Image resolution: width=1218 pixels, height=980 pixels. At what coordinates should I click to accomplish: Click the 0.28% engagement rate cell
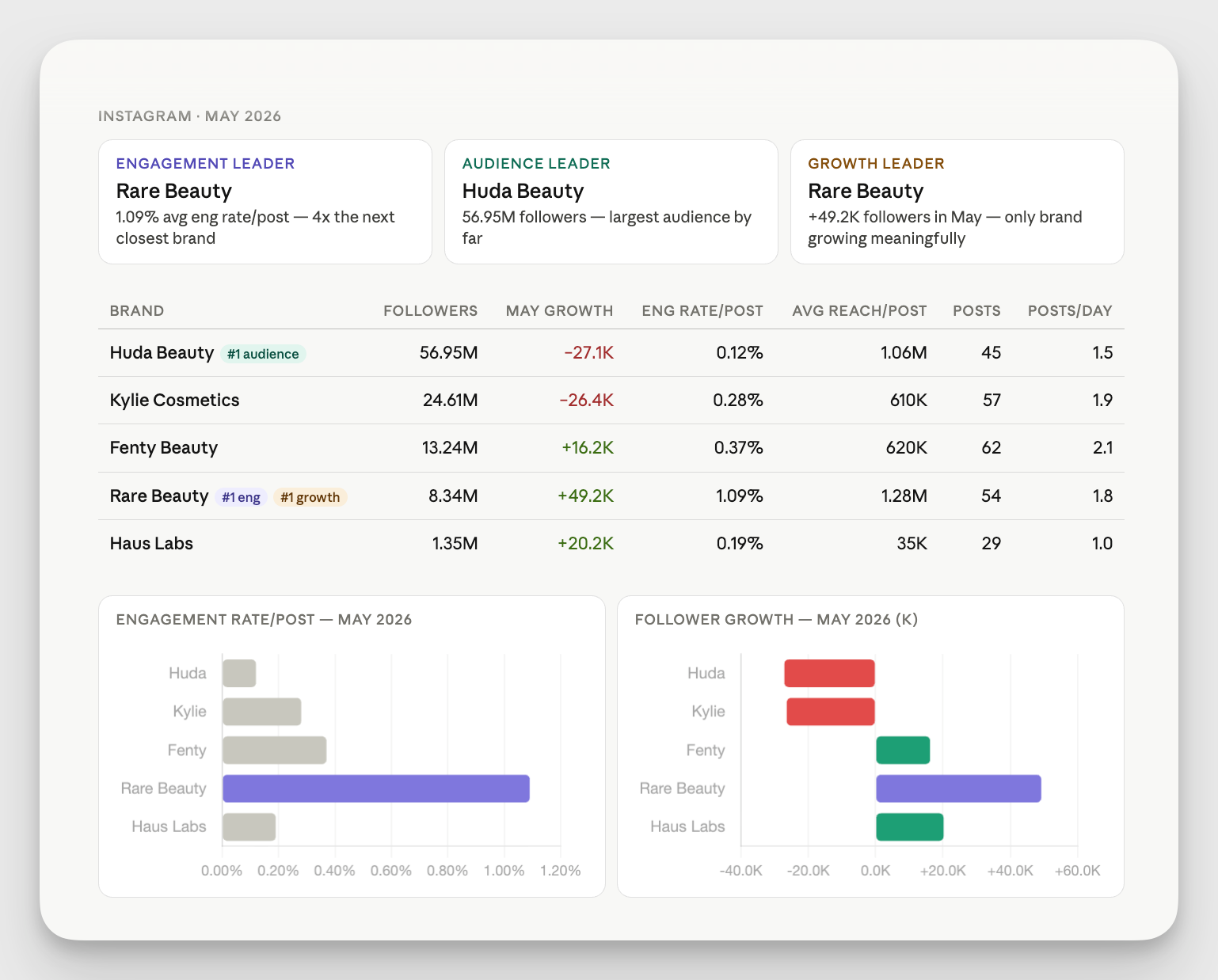coord(738,401)
